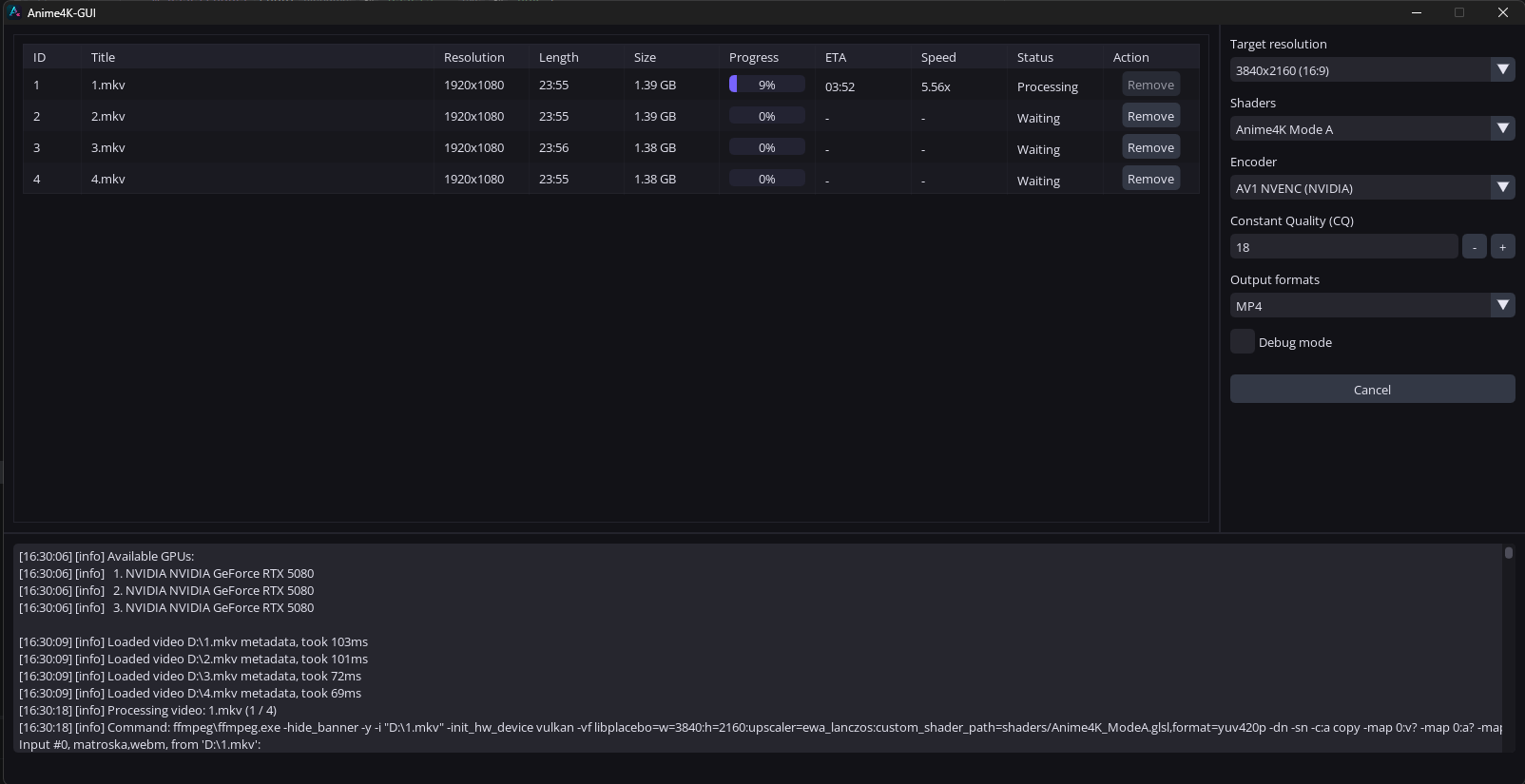Click the Status column header
This screenshot has width=1525, height=784.
coord(1034,57)
